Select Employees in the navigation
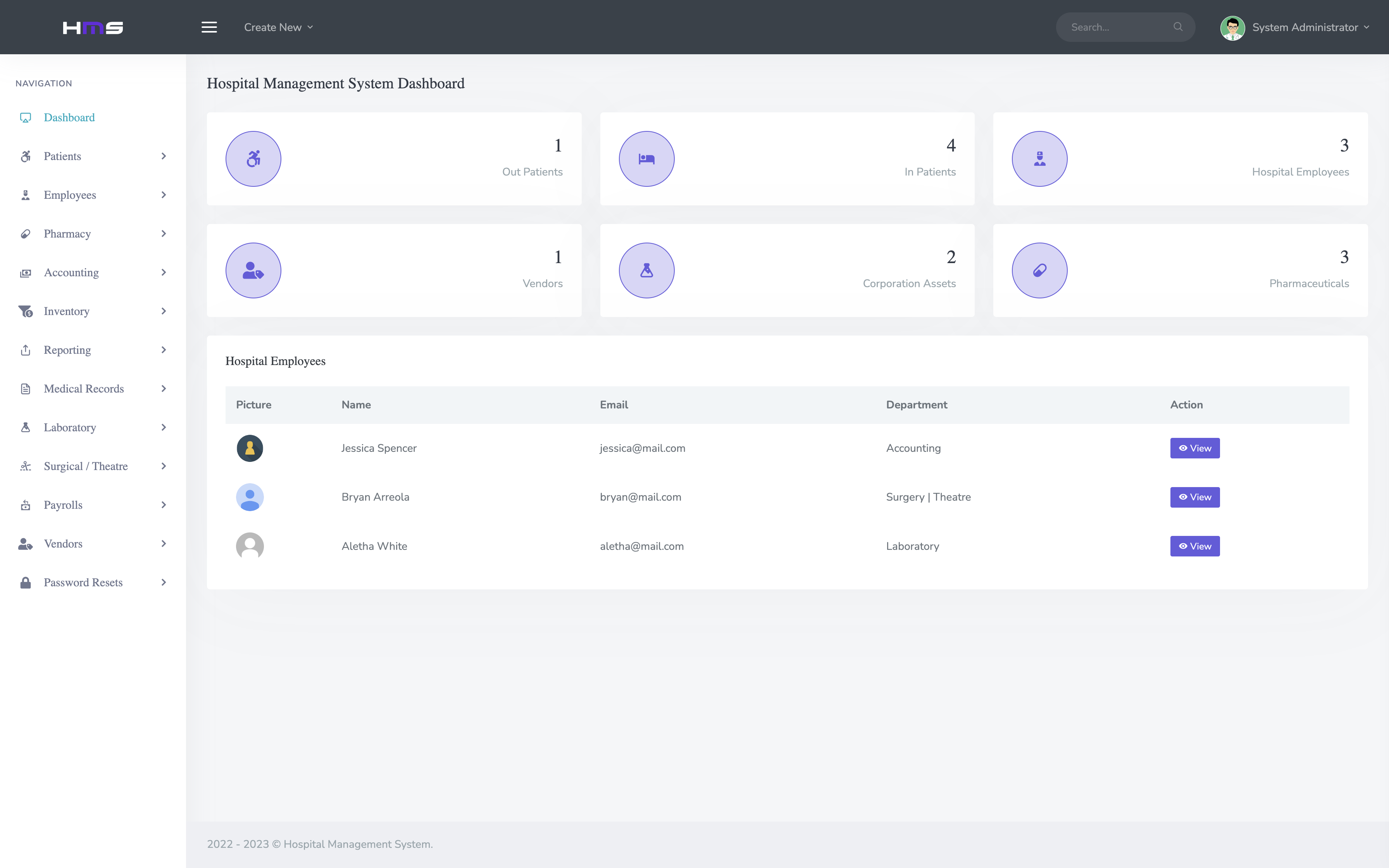Viewport: 1389px width, 868px height. coord(93,195)
